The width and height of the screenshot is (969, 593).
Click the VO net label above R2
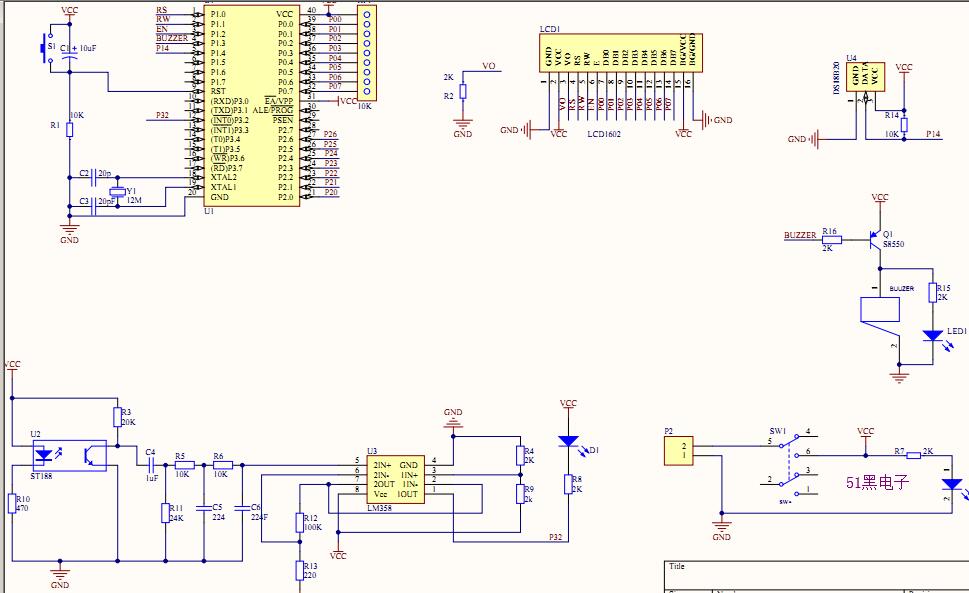point(489,66)
